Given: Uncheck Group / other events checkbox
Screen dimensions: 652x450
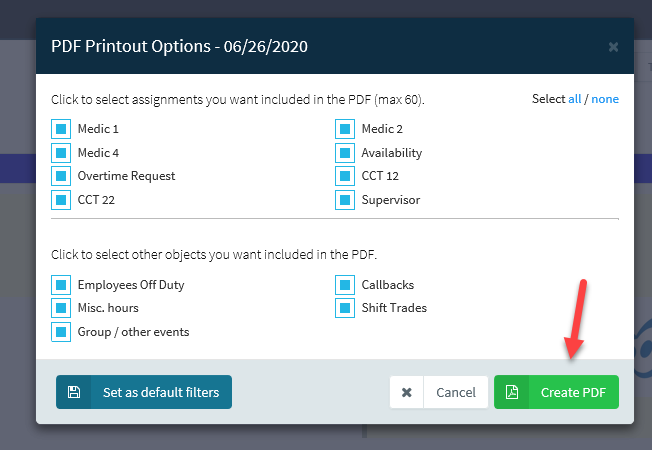Looking at the screenshot, I should 61,332.
